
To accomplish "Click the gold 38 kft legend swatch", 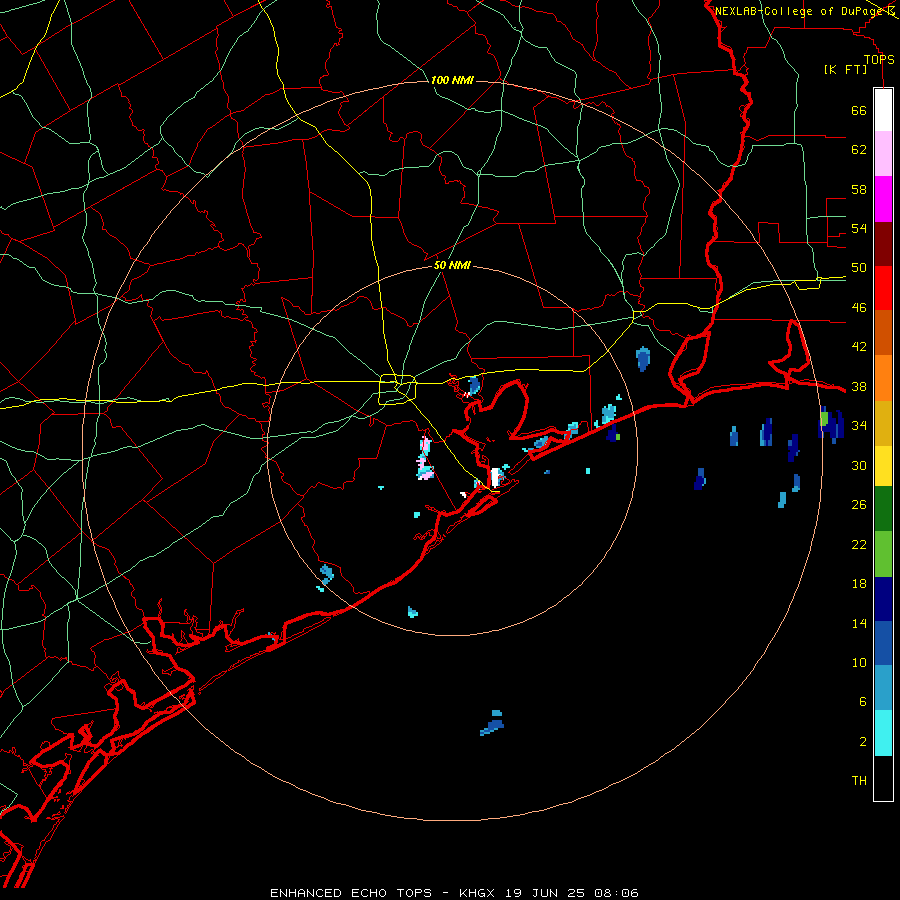I will click(x=883, y=422).
